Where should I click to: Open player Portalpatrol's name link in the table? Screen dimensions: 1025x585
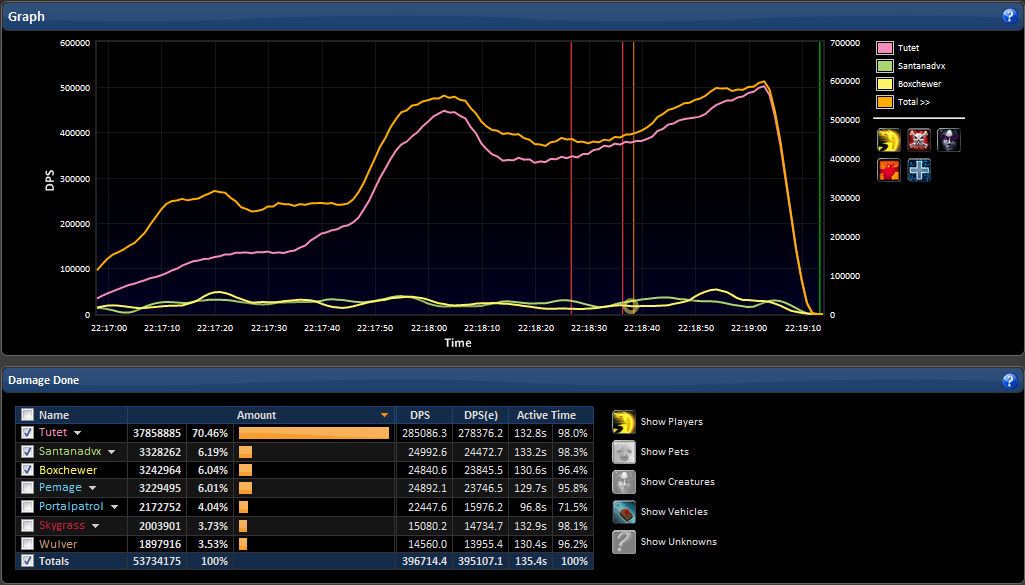71,507
